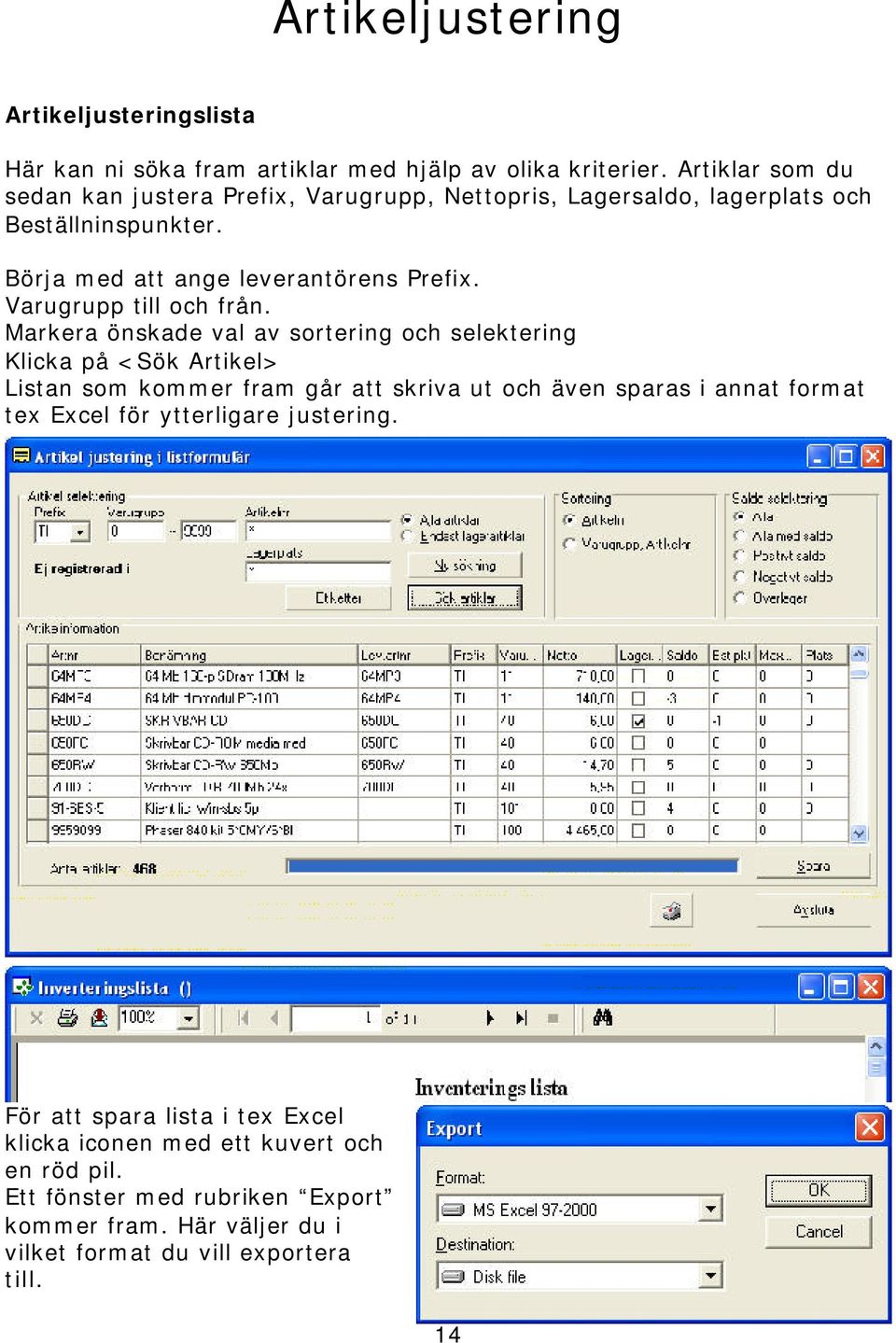Go to next page in Inventeringslista
Image resolution: width=896 pixels, height=1343 pixels.
click(x=490, y=1018)
